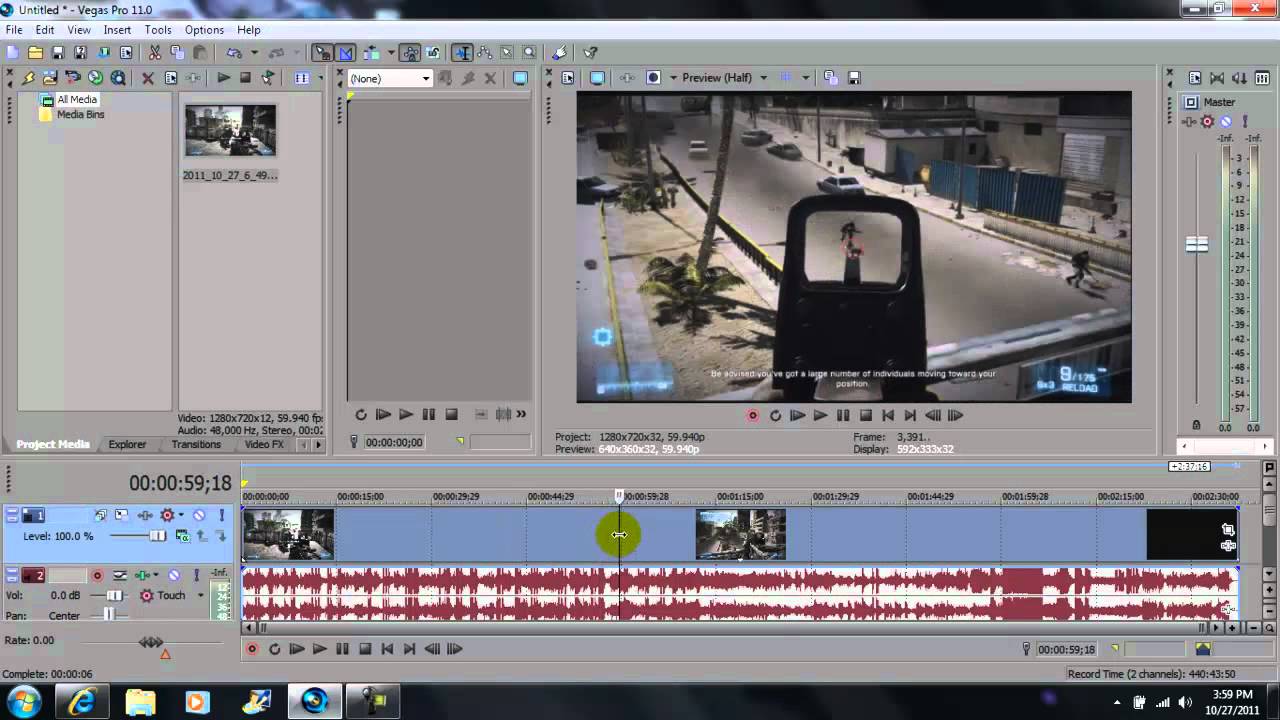
Task: Solo video track 1
Action: 221,516
